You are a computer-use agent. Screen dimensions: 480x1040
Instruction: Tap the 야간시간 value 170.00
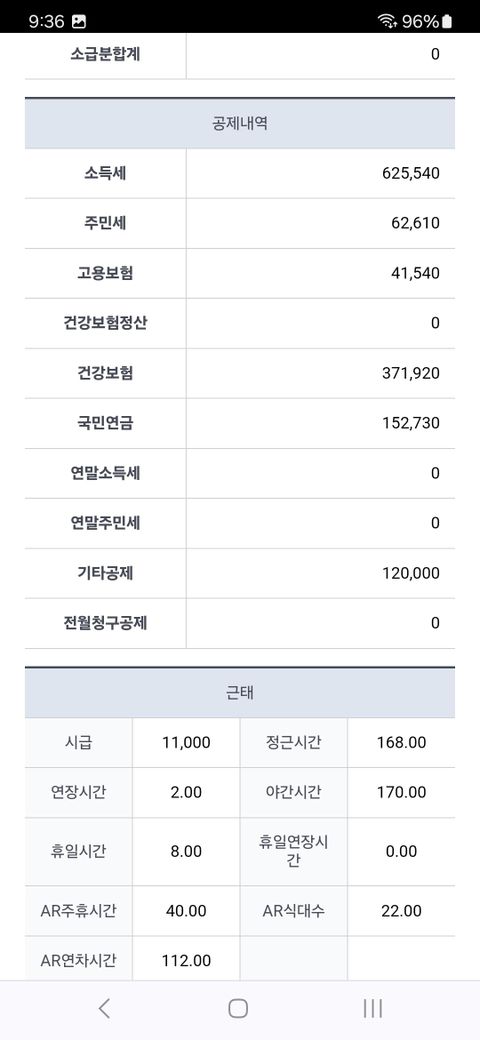click(401, 793)
